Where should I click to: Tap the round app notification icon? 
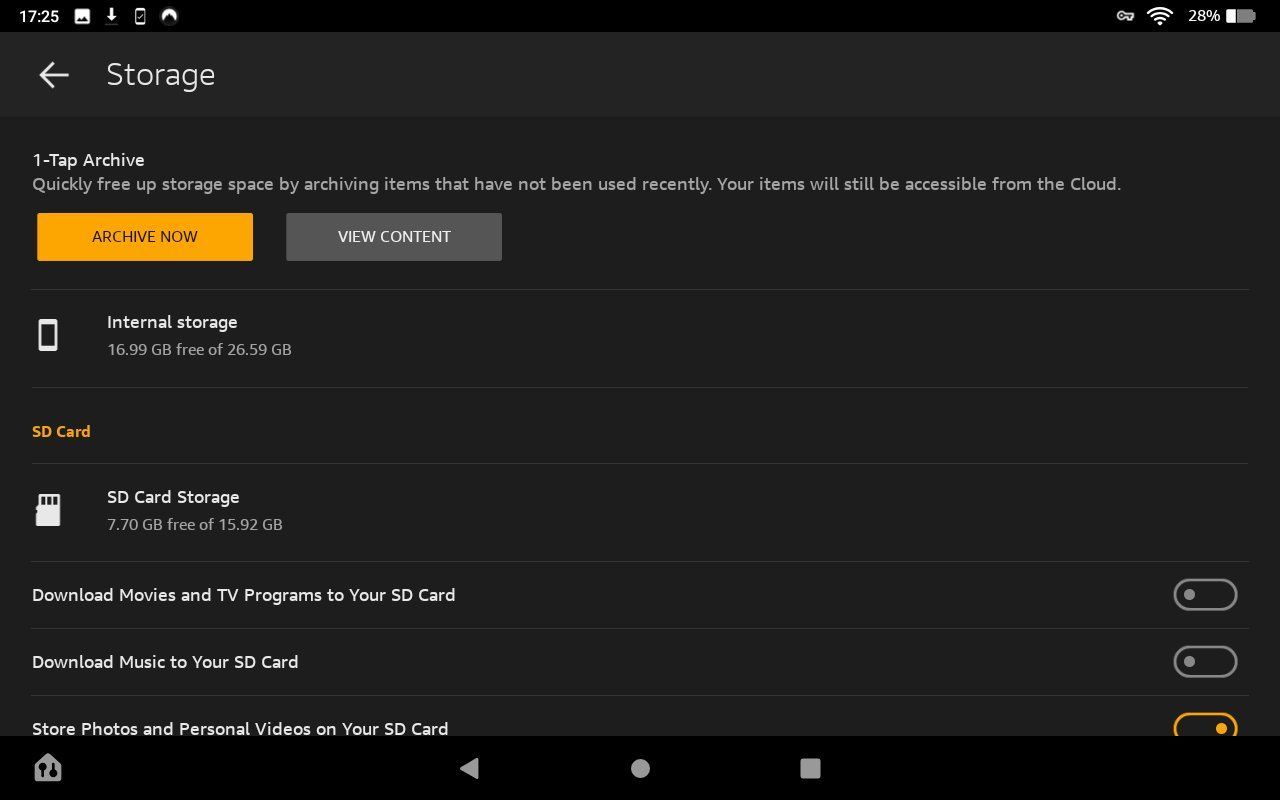point(170,16)
